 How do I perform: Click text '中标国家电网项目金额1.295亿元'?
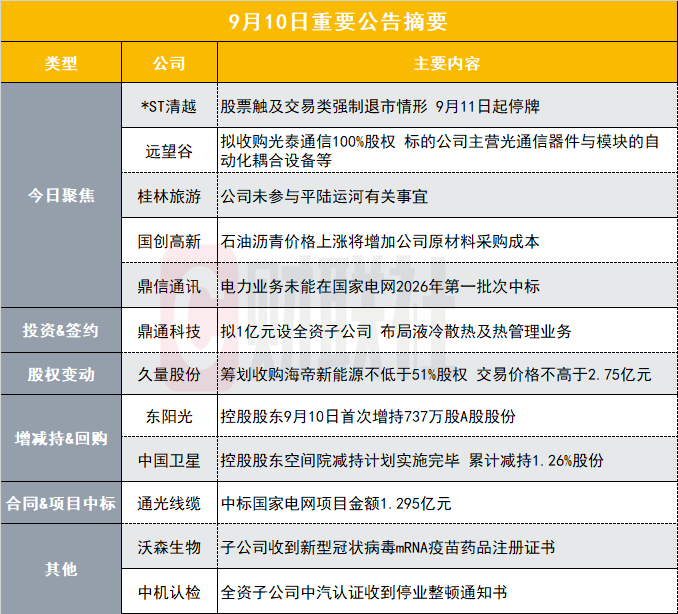point(336,504)
